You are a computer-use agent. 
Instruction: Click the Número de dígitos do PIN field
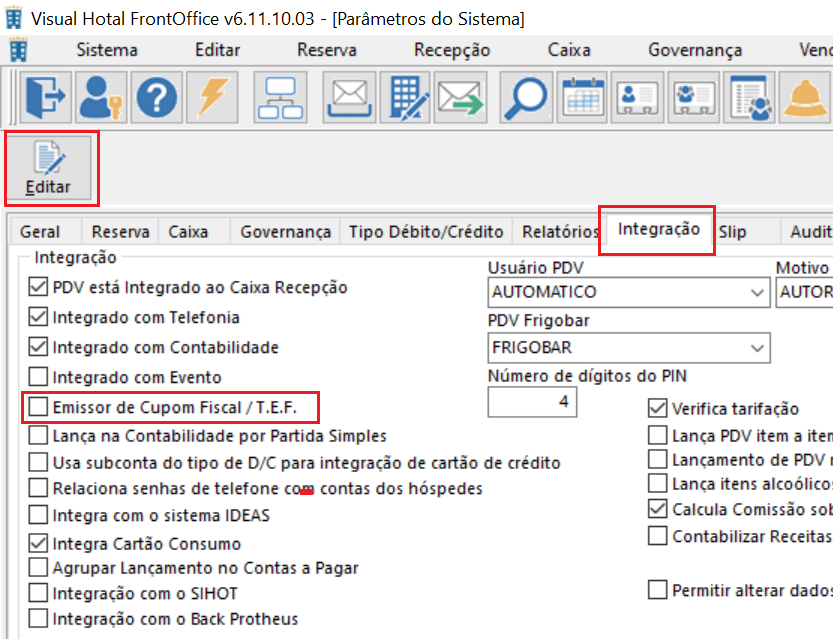532,402
